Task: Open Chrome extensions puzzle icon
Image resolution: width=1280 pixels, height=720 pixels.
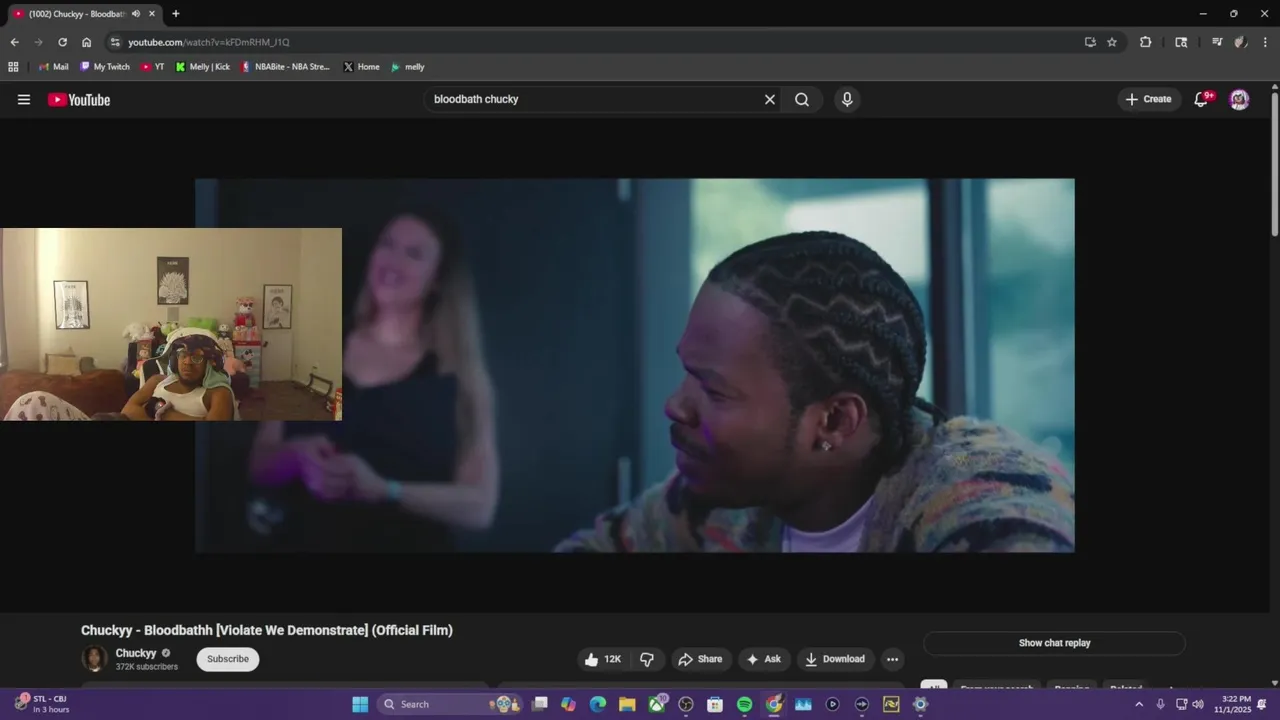Action: point(1146,42)
